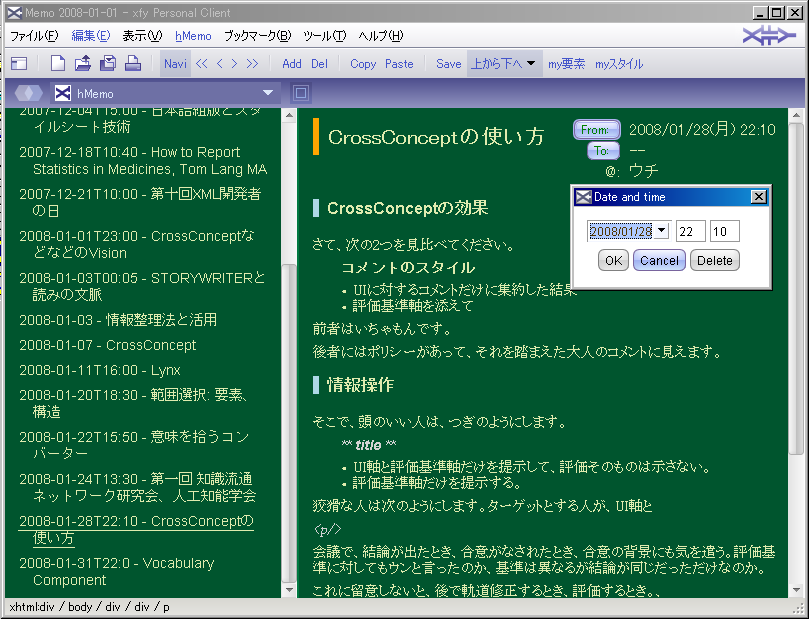Image resolution: width=809 pixels, height=619 pixels.
Task: Open the date picker dropdown arrow
Action: 661,231
